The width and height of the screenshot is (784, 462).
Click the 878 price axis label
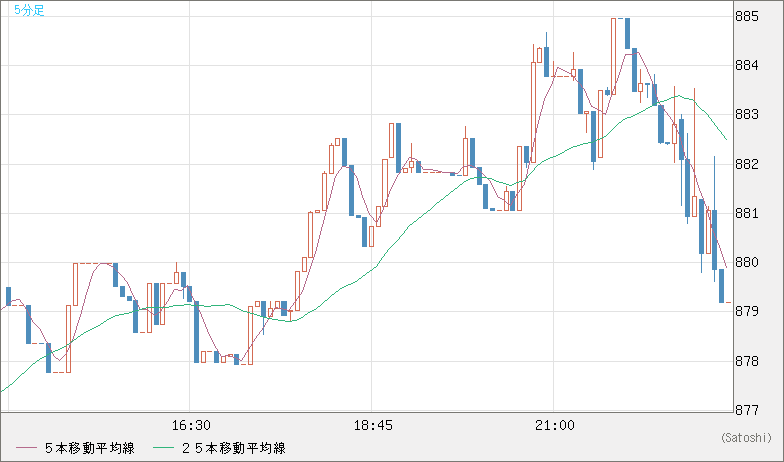click(746, 360)
